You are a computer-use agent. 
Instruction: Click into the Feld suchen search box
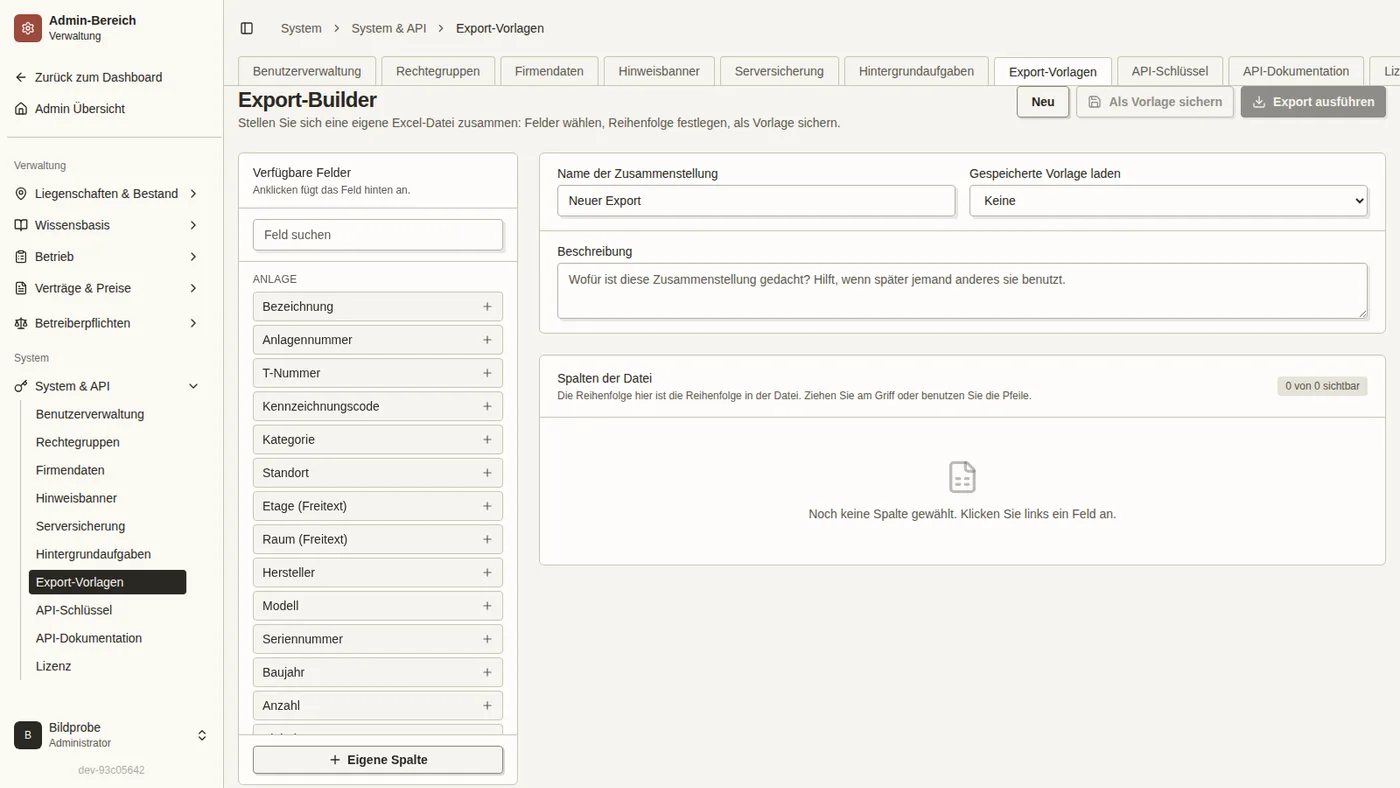point(378,235)
